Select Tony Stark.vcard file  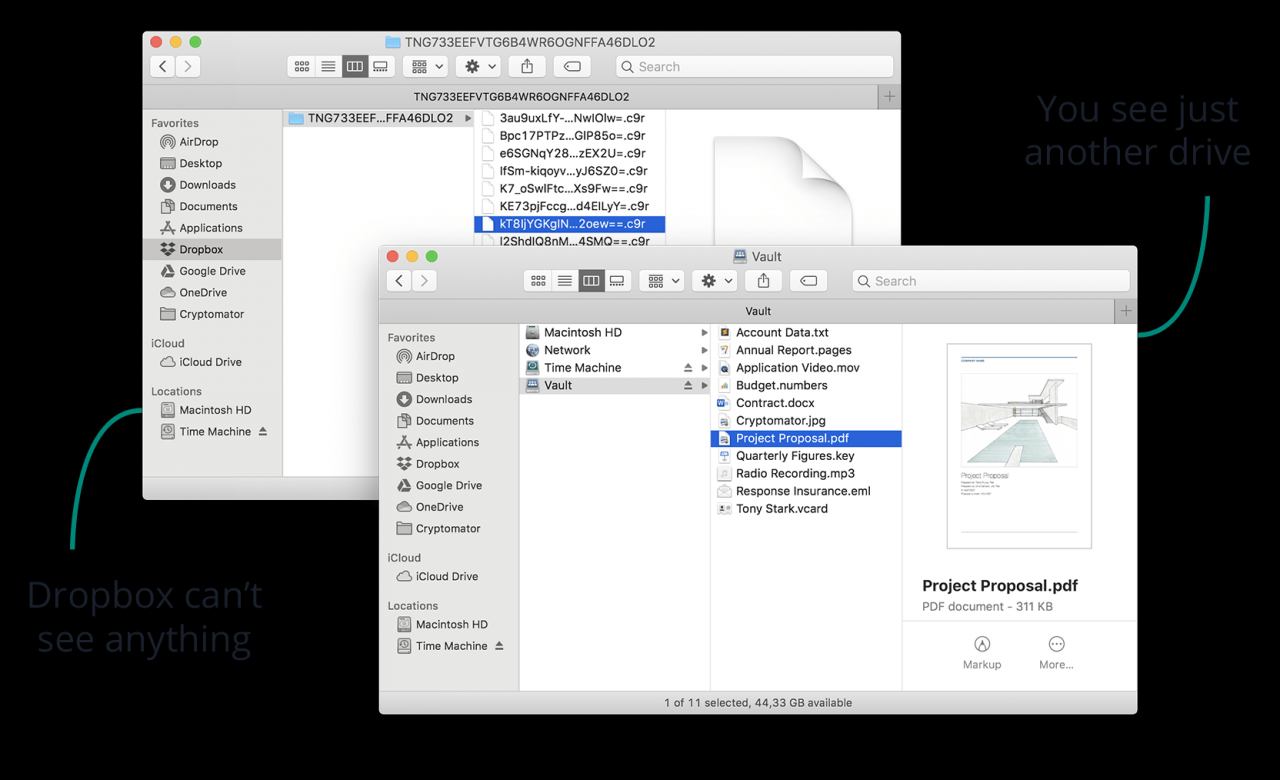pos(806,509)
